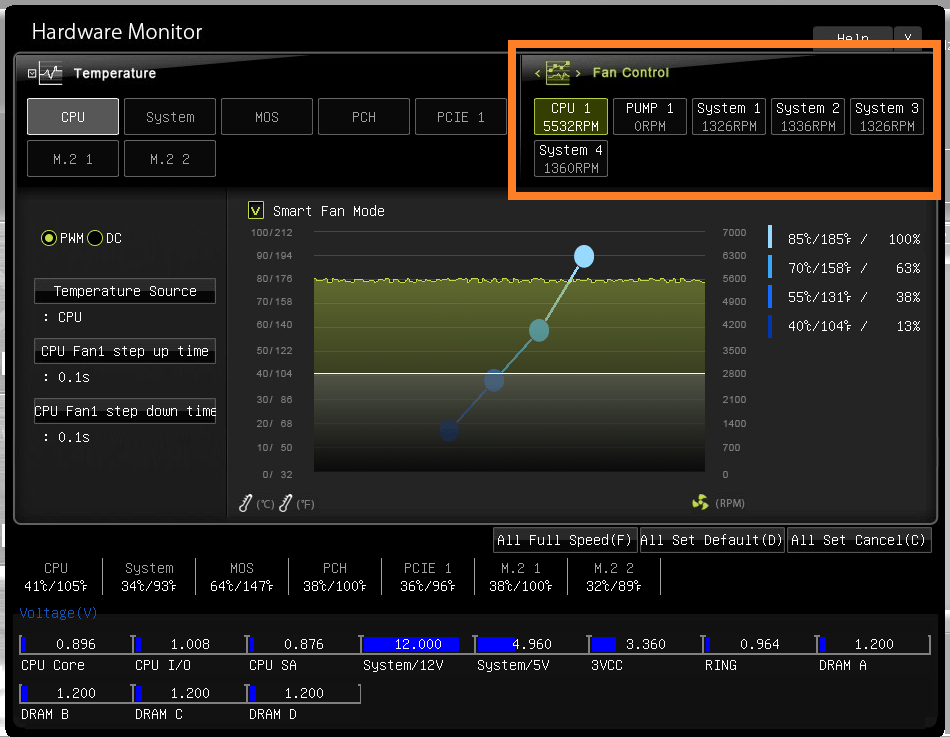The height and width of the screenshot is (737, 950).
Task: Open the Temperature Source selector
Action: coord(125,291)
